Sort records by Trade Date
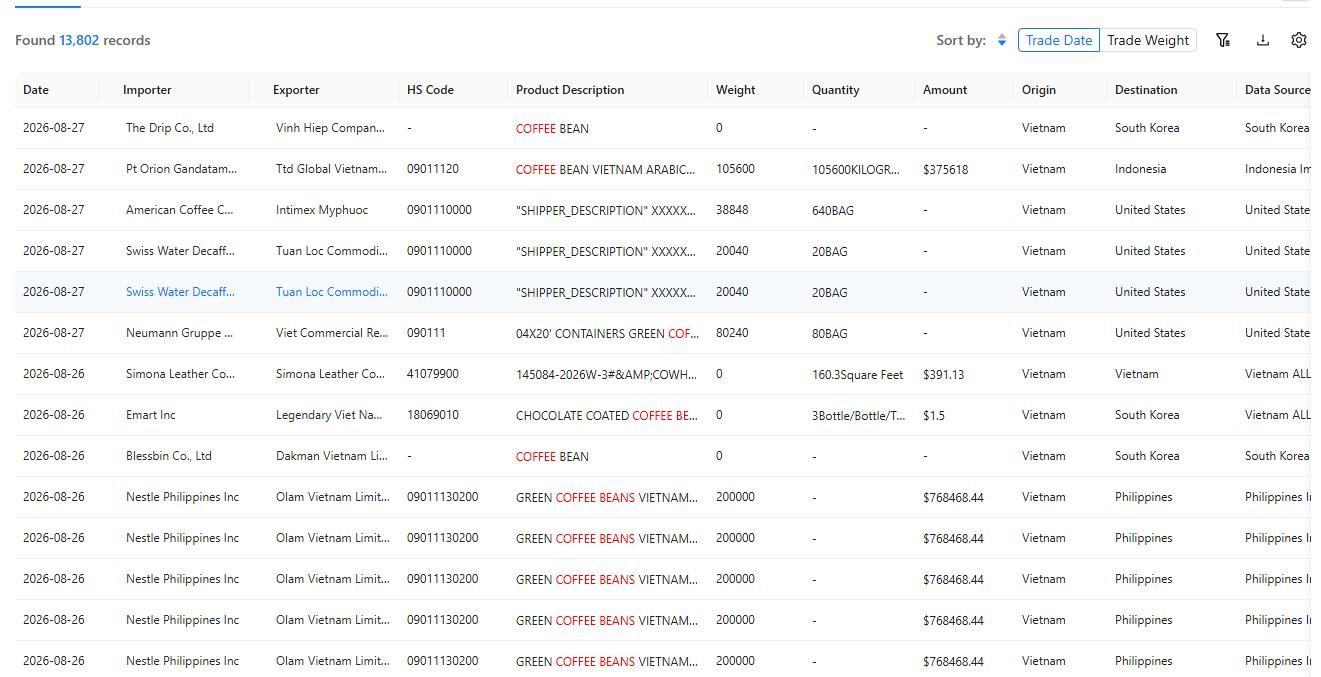The image size is (1321, 677). coord(1059,40)
